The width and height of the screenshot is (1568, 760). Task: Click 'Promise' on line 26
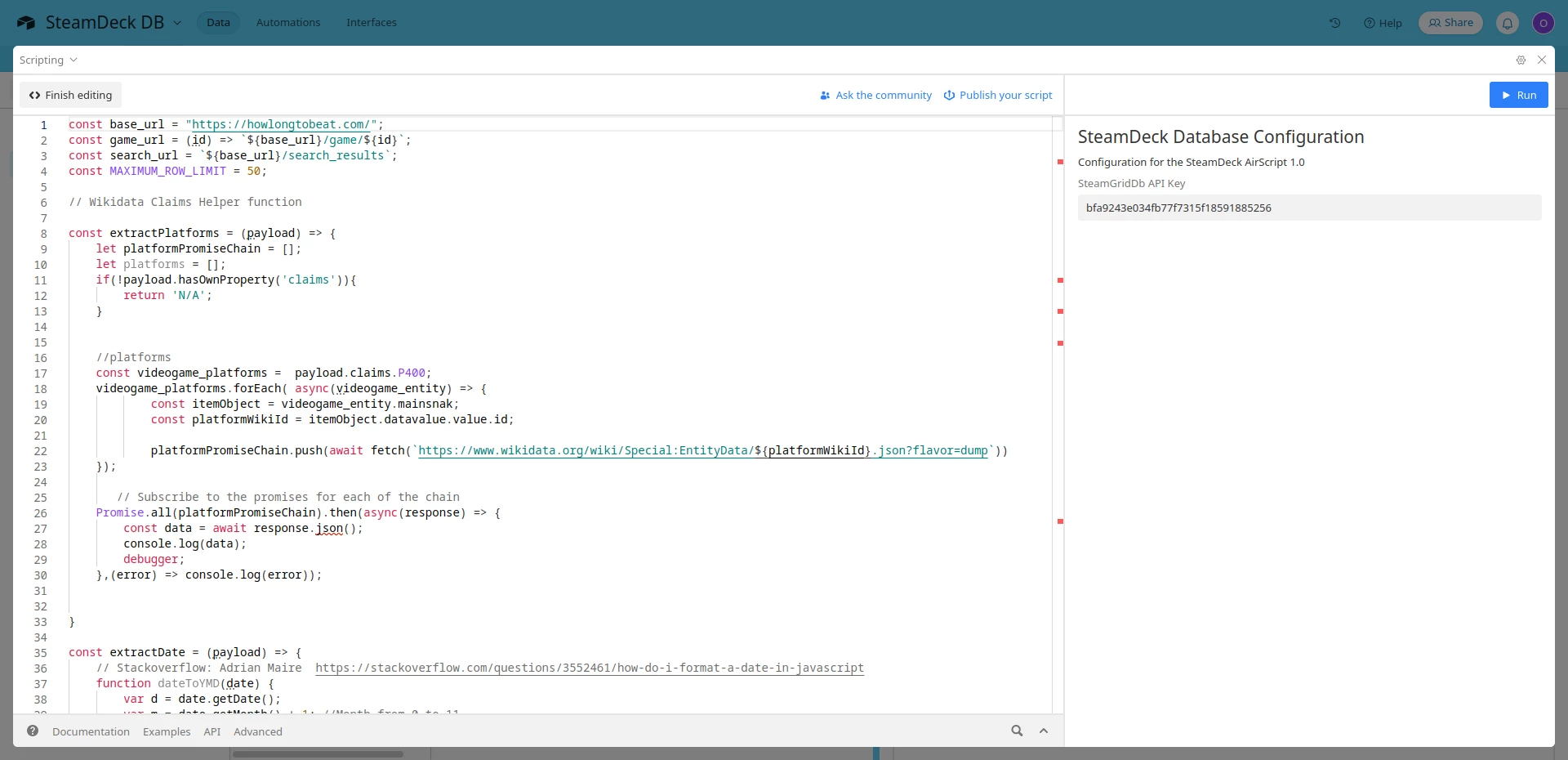(120, 512)
